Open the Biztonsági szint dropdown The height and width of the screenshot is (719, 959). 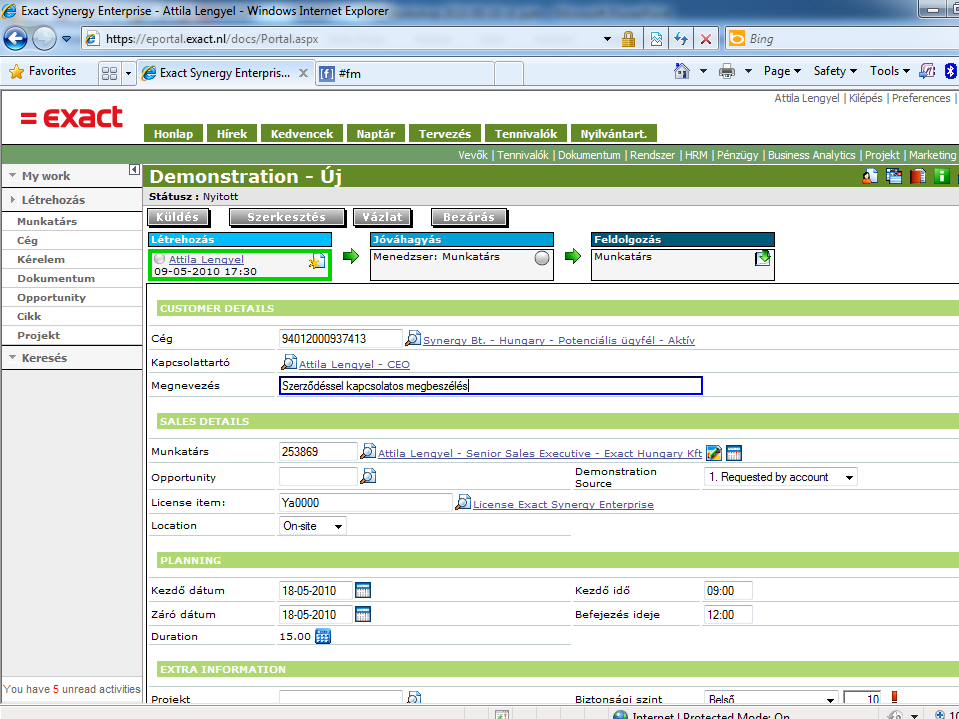point(771,698)
